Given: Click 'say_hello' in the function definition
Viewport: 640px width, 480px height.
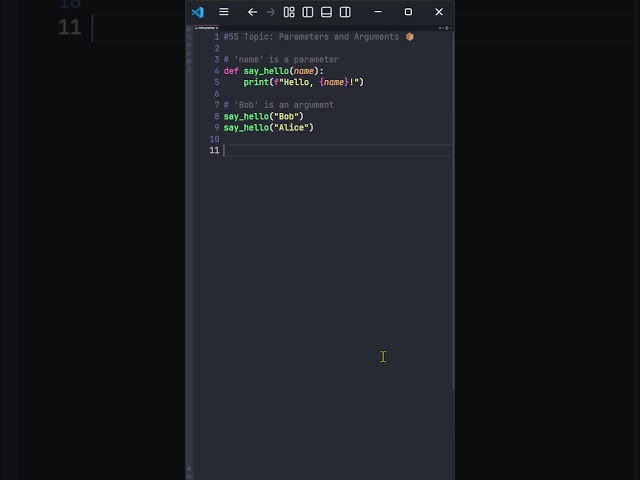Looking at the screenshot, I should (x=266, y=71).
